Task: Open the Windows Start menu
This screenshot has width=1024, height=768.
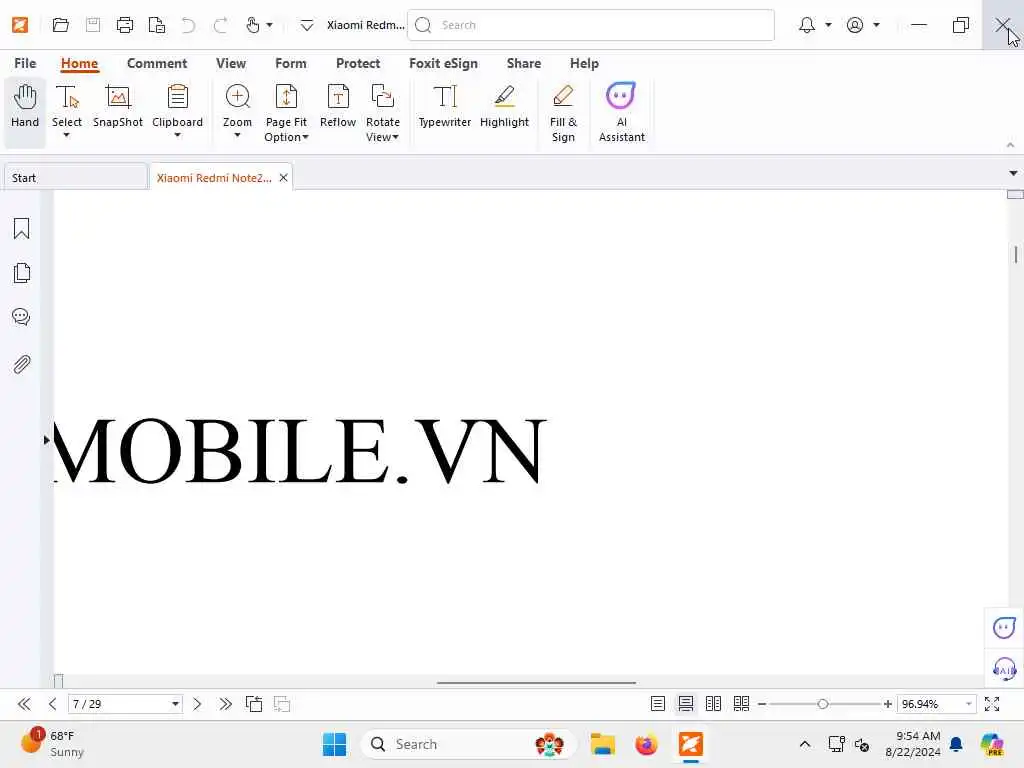Action: pyautogui.click(x=334, y=744)
